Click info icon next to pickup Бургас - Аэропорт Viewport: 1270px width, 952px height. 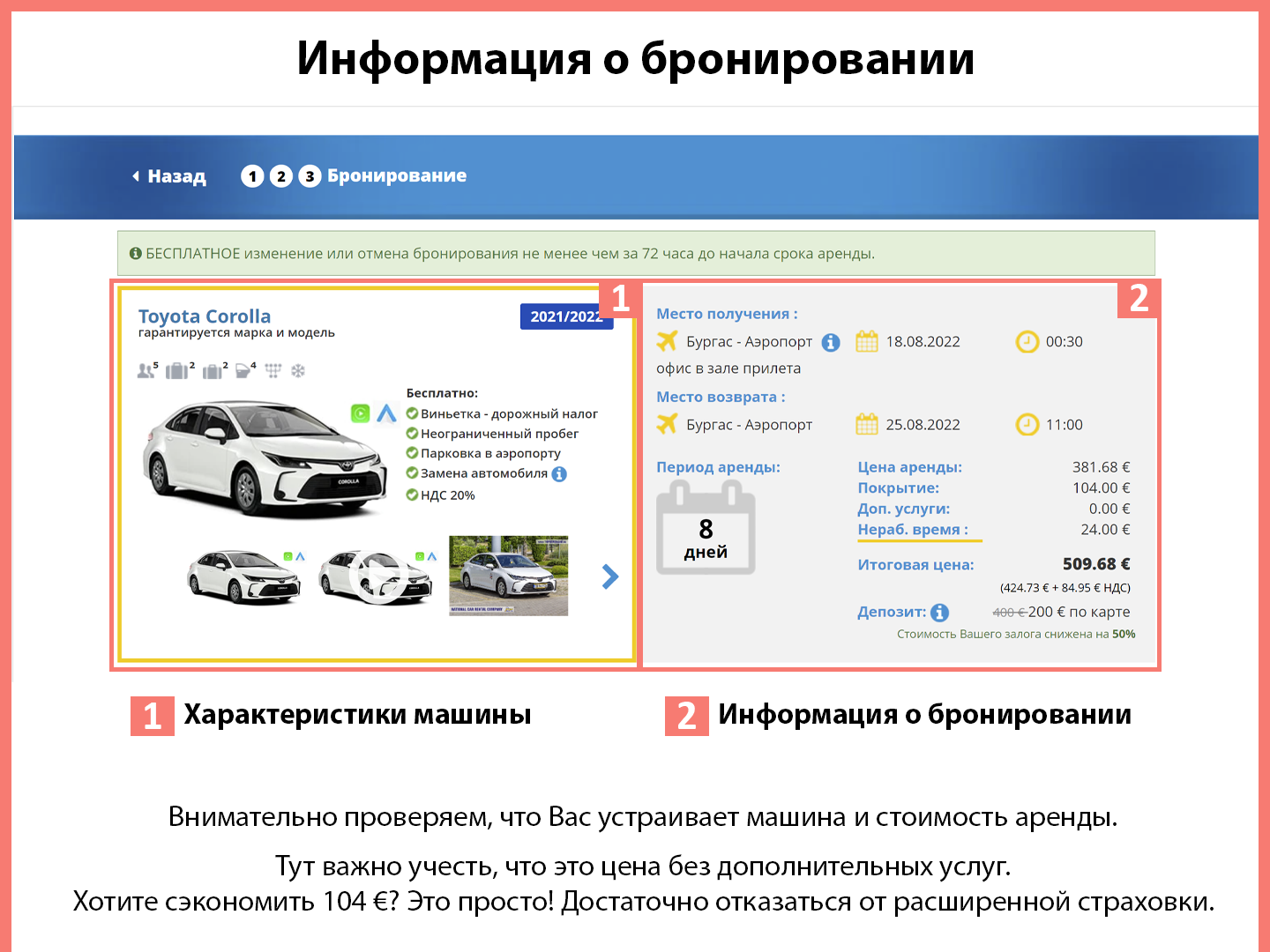[831, 342]
